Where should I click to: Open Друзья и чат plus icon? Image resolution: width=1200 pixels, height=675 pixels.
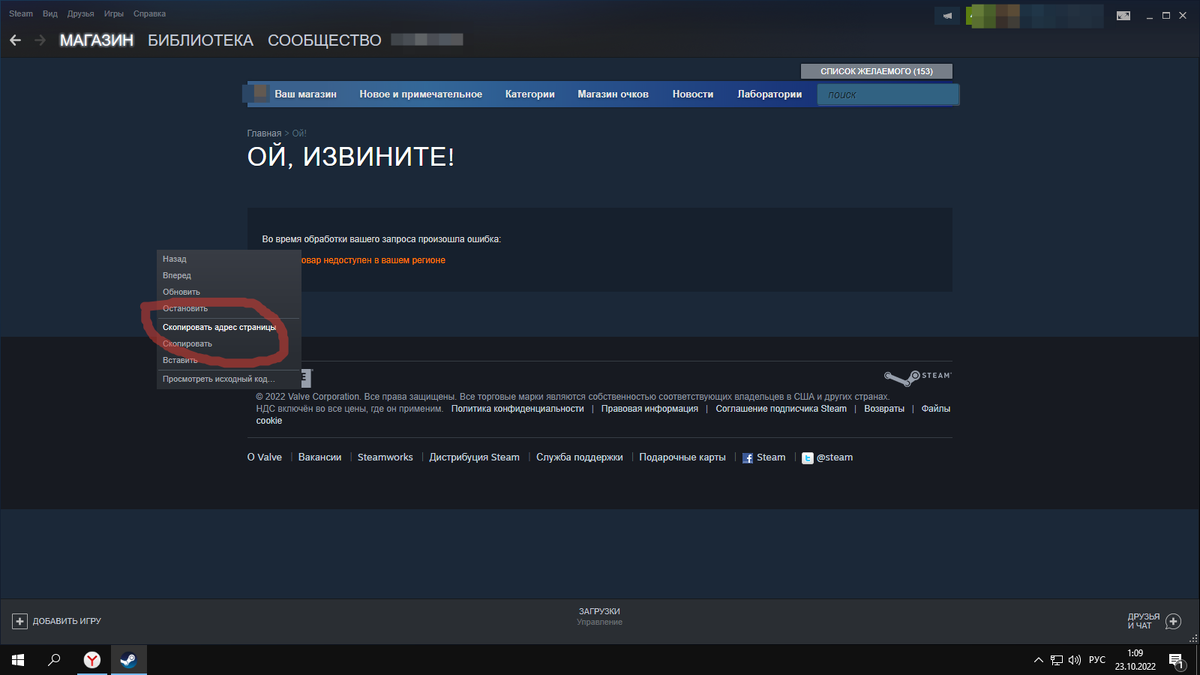(1174, 621)
